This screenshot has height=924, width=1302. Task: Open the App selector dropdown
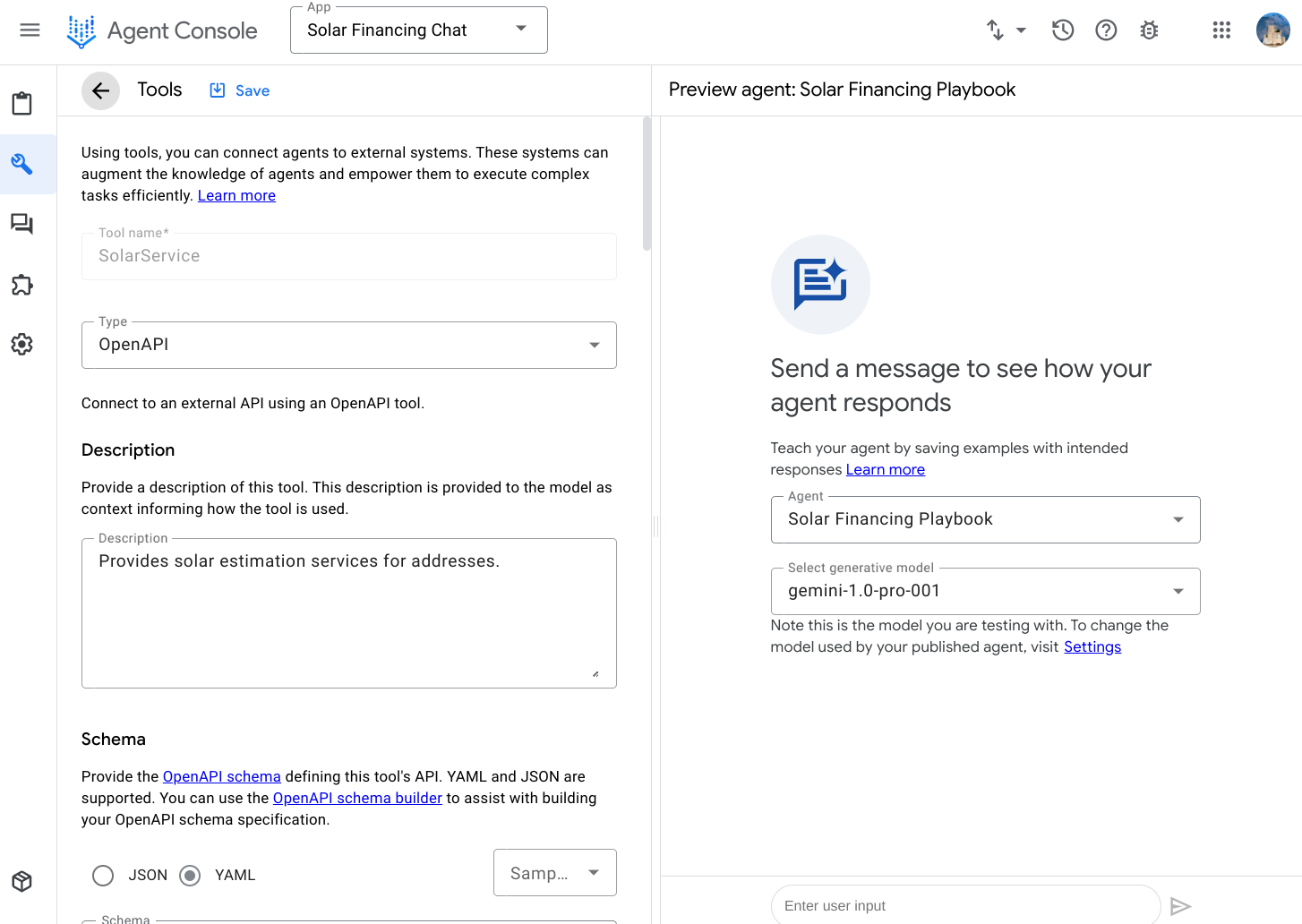point(419,30)
